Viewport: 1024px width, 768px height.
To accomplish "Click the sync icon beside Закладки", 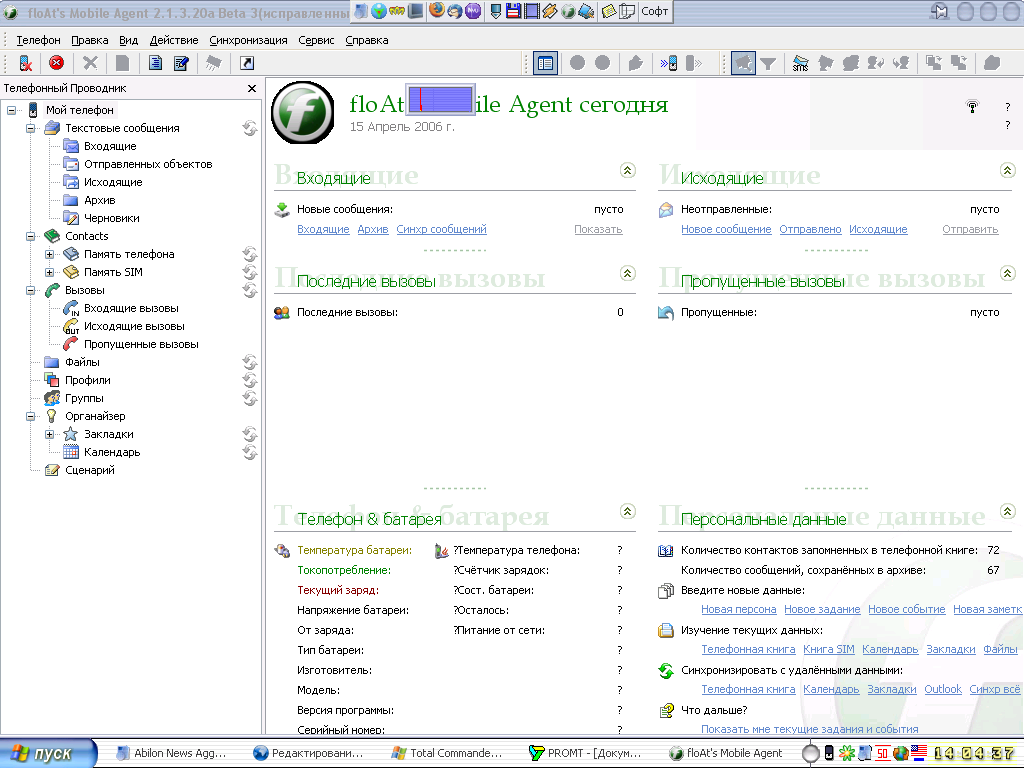I will 249,434.
